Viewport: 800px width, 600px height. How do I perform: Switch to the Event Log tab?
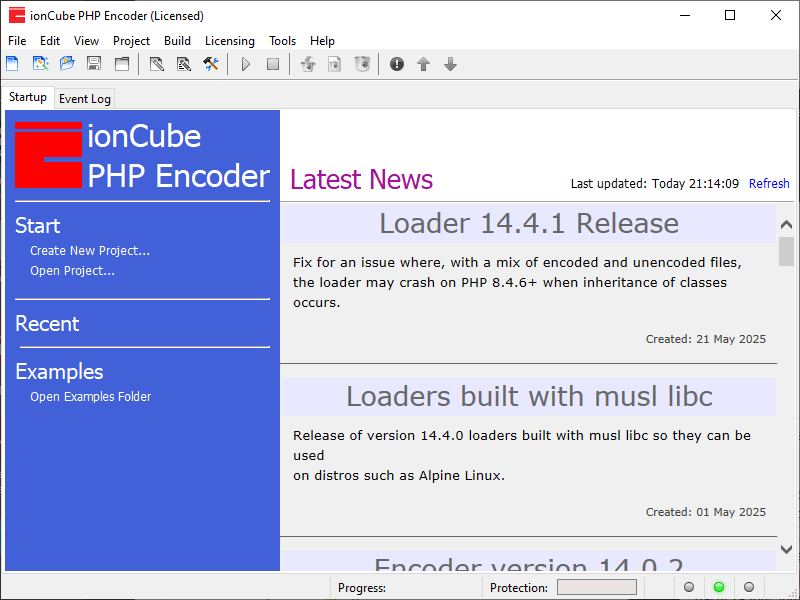(x=84, y=99)
